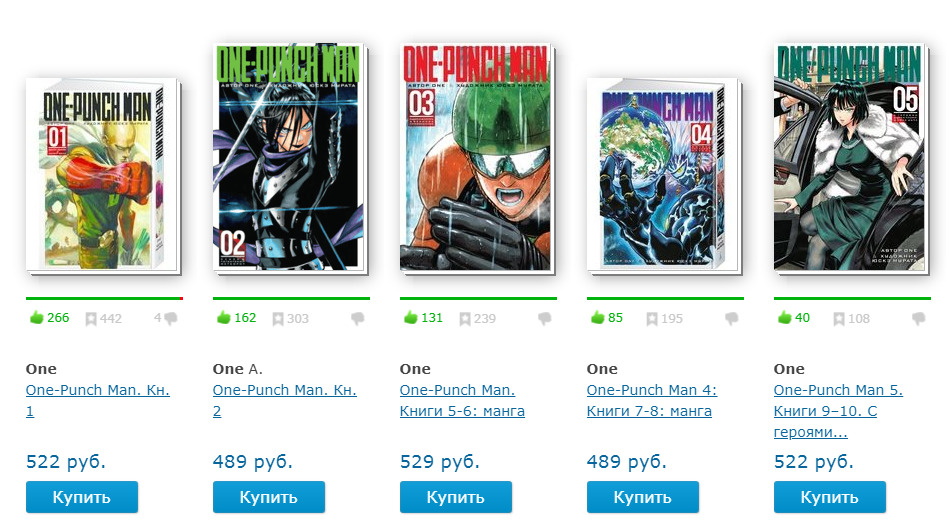Open the volume 02 cover thumbnail
946x526 pixels.
click(x=290, y=158)
